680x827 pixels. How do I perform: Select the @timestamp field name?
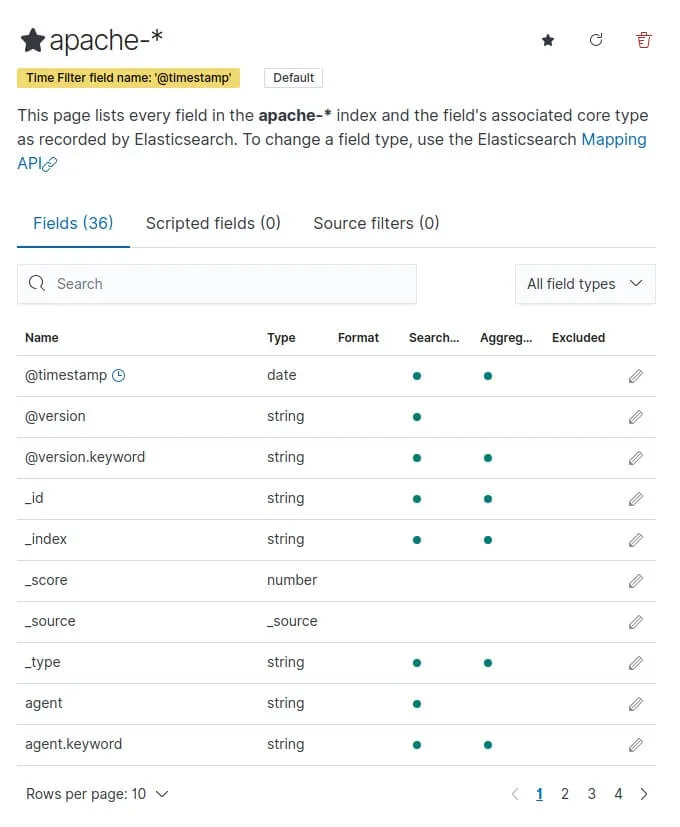[66, 376]
